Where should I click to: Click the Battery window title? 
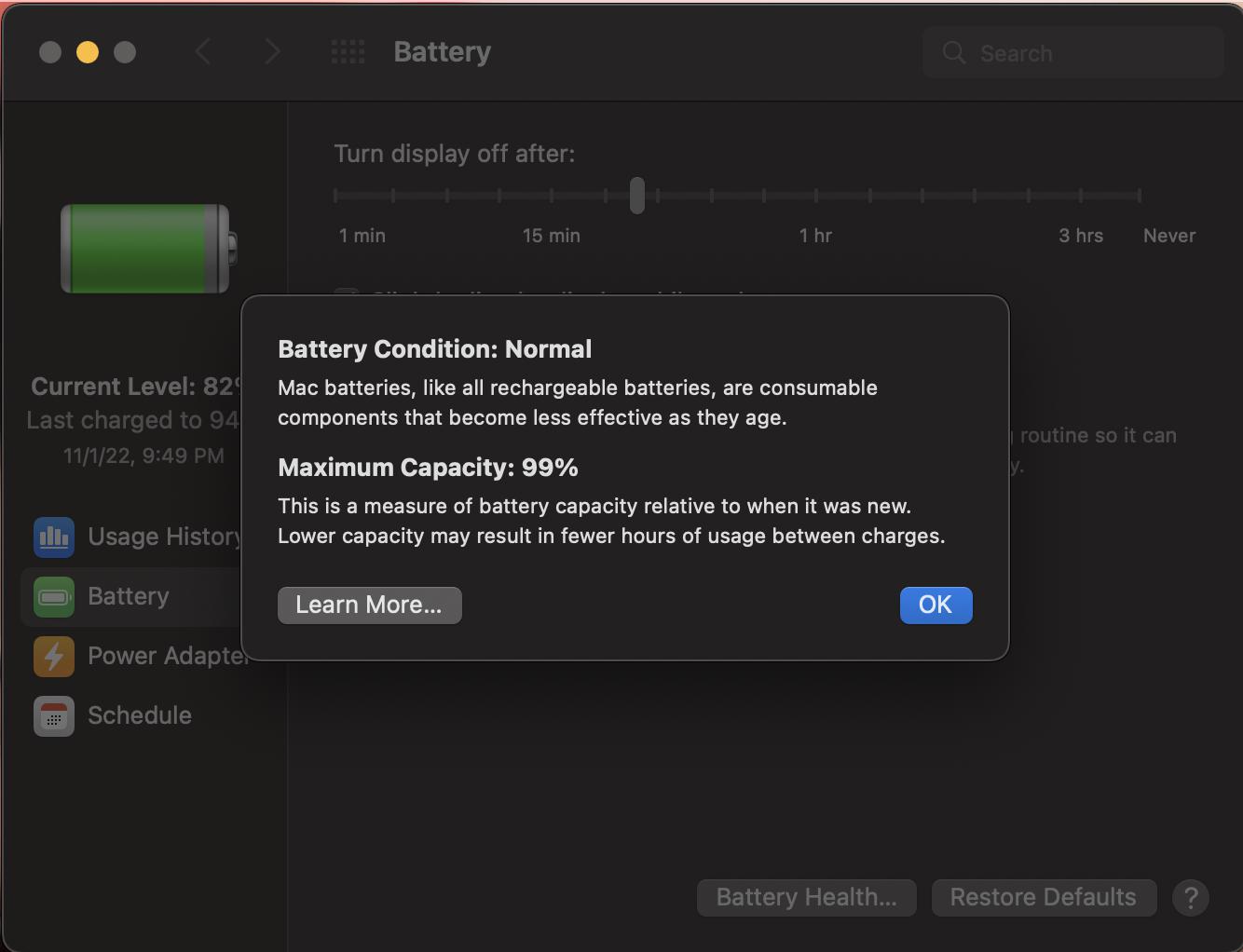(443, 52)
